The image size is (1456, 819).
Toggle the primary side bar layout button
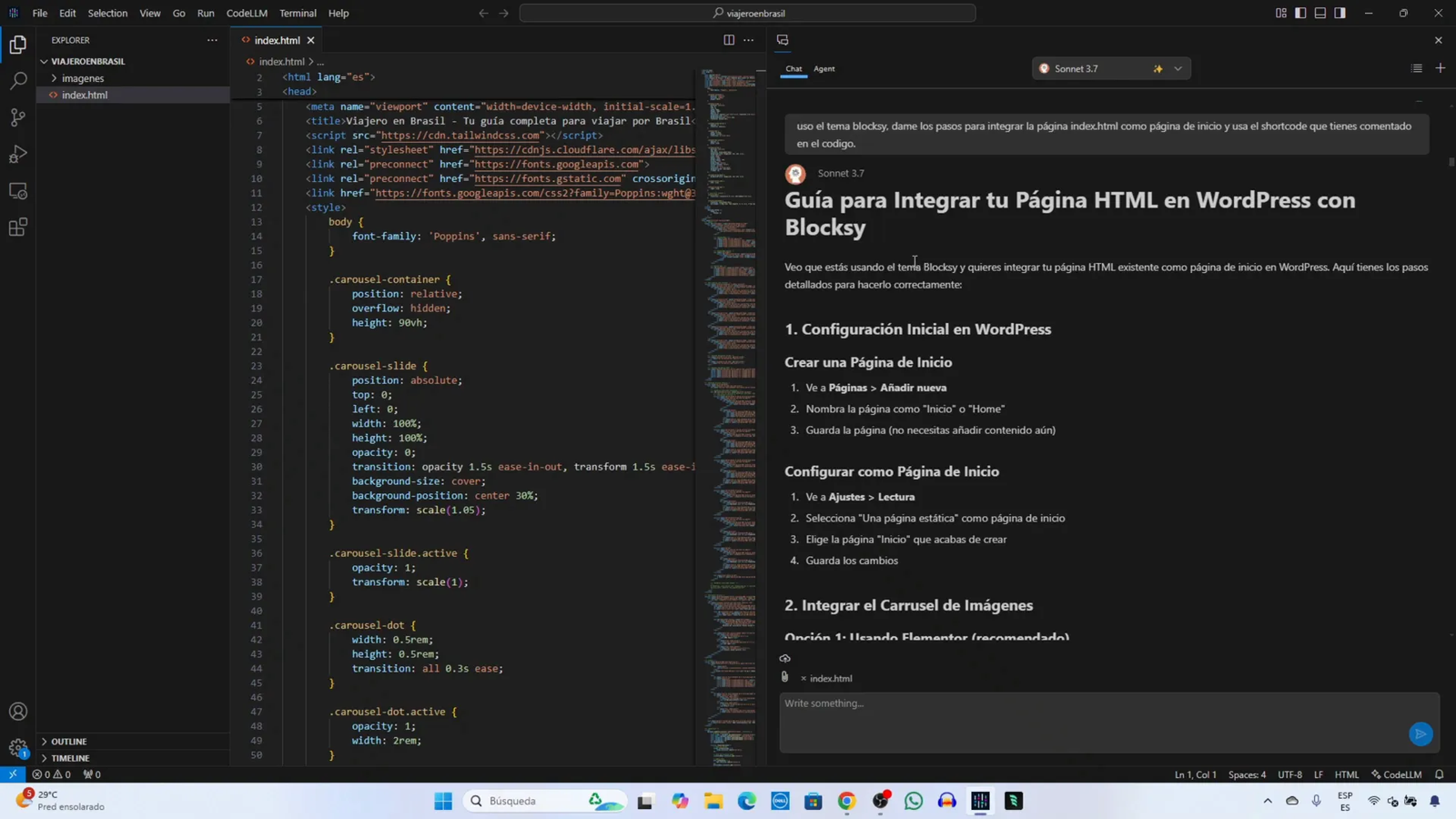point(1300,13)
